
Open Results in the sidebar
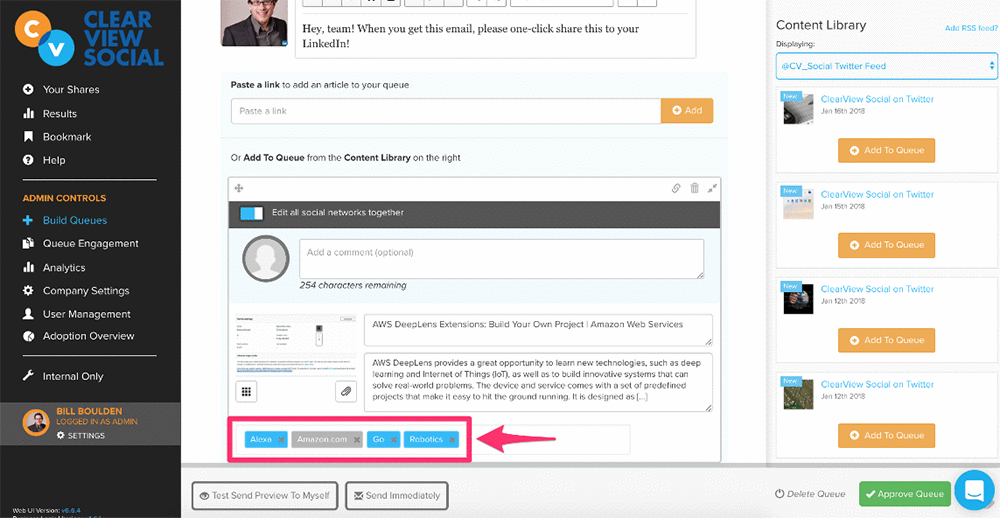coord(59,114)
